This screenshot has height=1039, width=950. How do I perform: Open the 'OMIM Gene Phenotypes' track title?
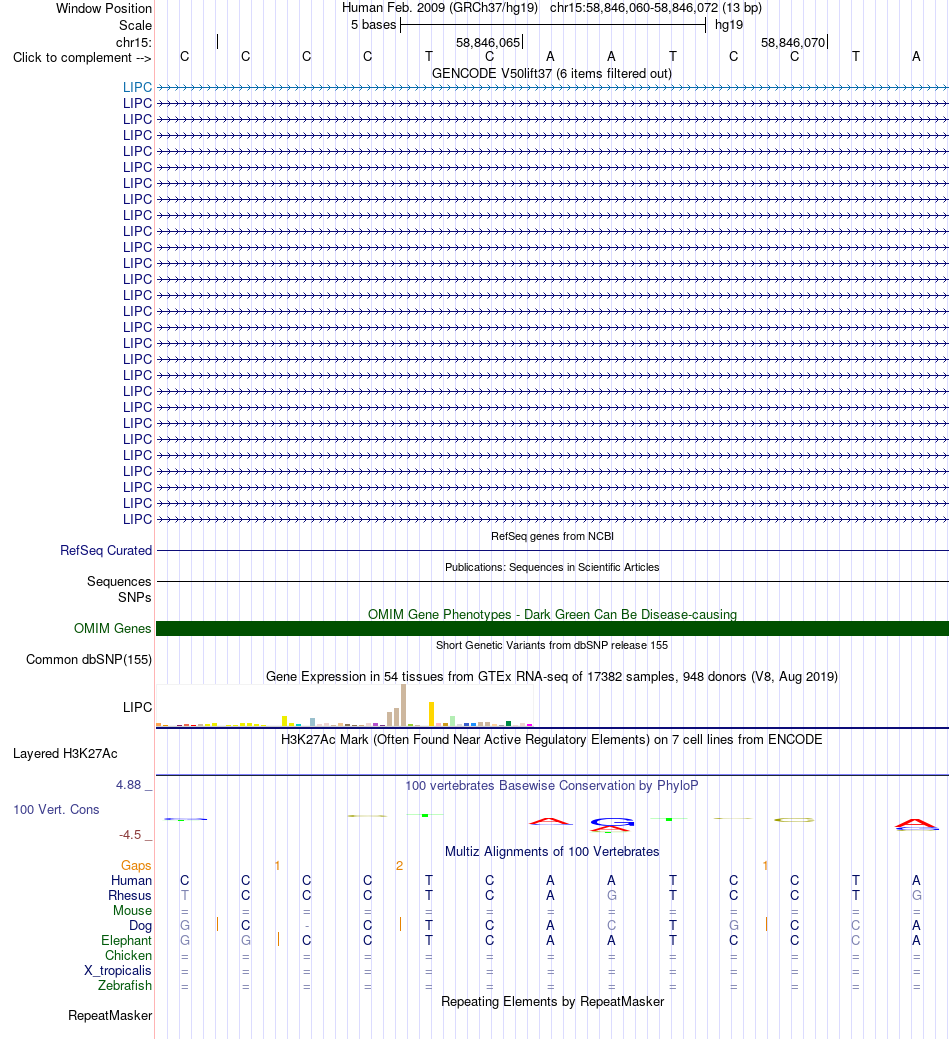tap(553, 614)
